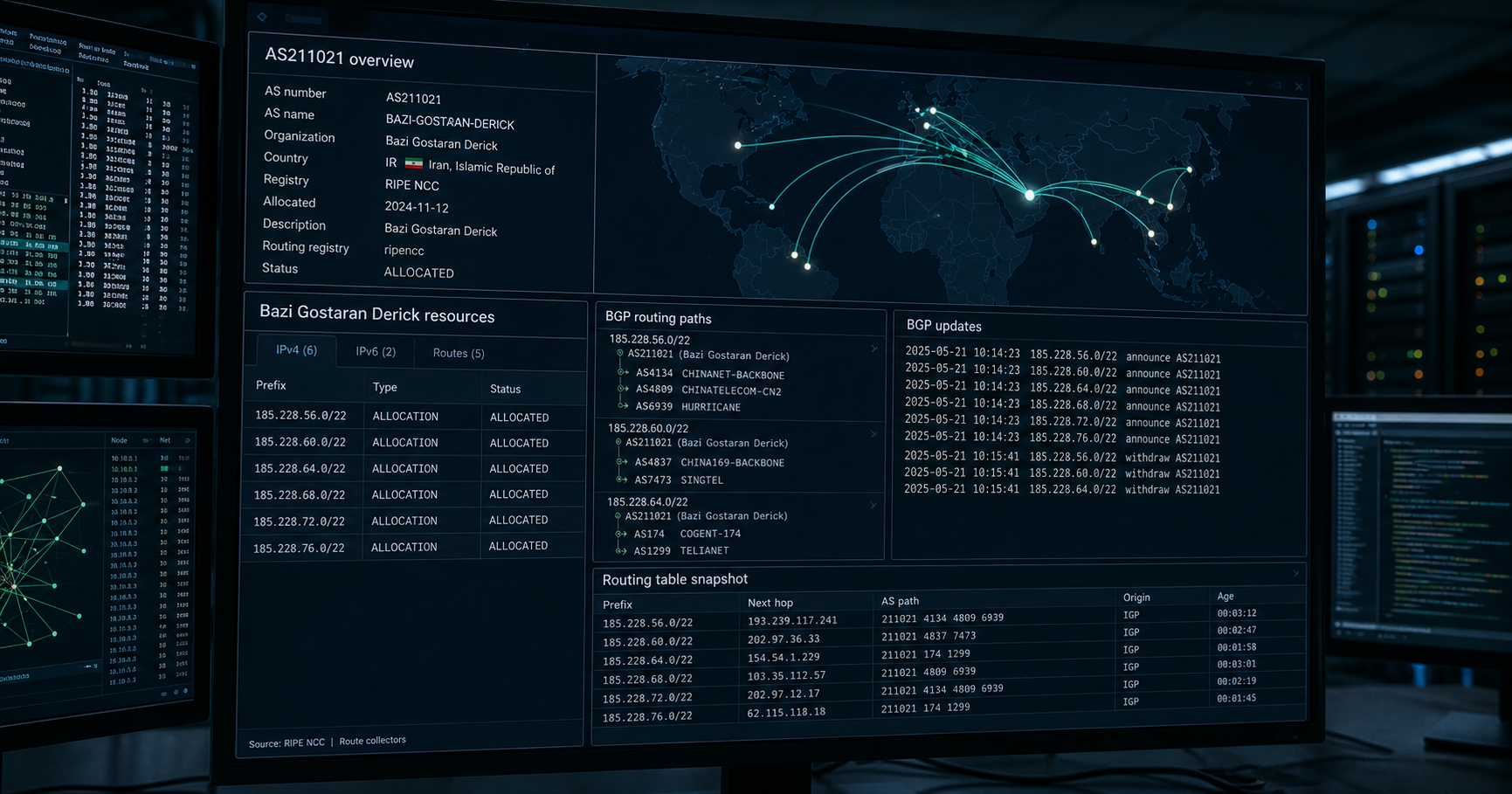Select the AS4809 CHINATELECOM-CN2 tree entry
Viewport: 1512px width, 794px height.
(708, 390)
